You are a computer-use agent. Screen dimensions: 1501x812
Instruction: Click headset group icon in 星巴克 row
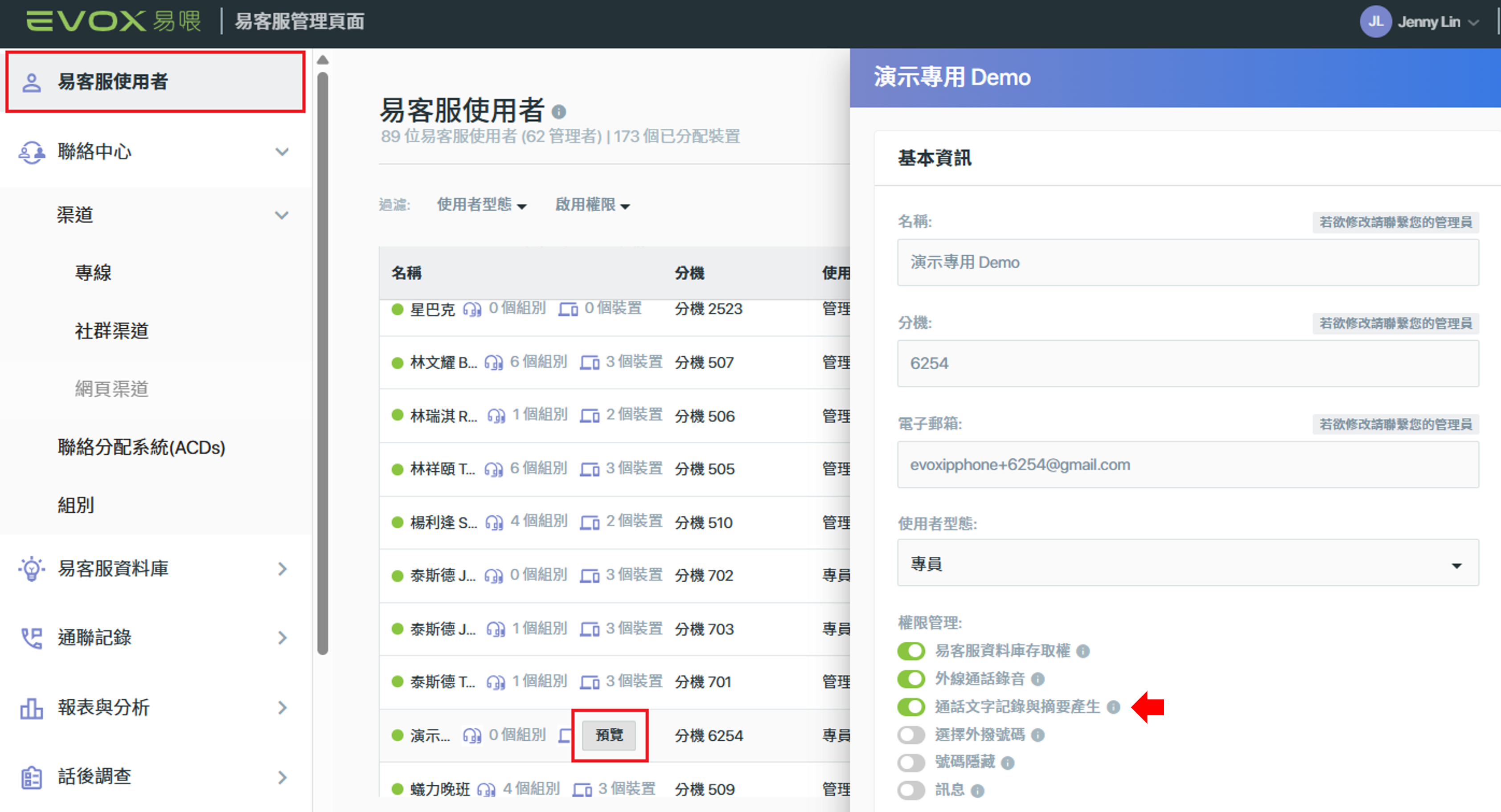pyautogui.click(x=472, y=309)
